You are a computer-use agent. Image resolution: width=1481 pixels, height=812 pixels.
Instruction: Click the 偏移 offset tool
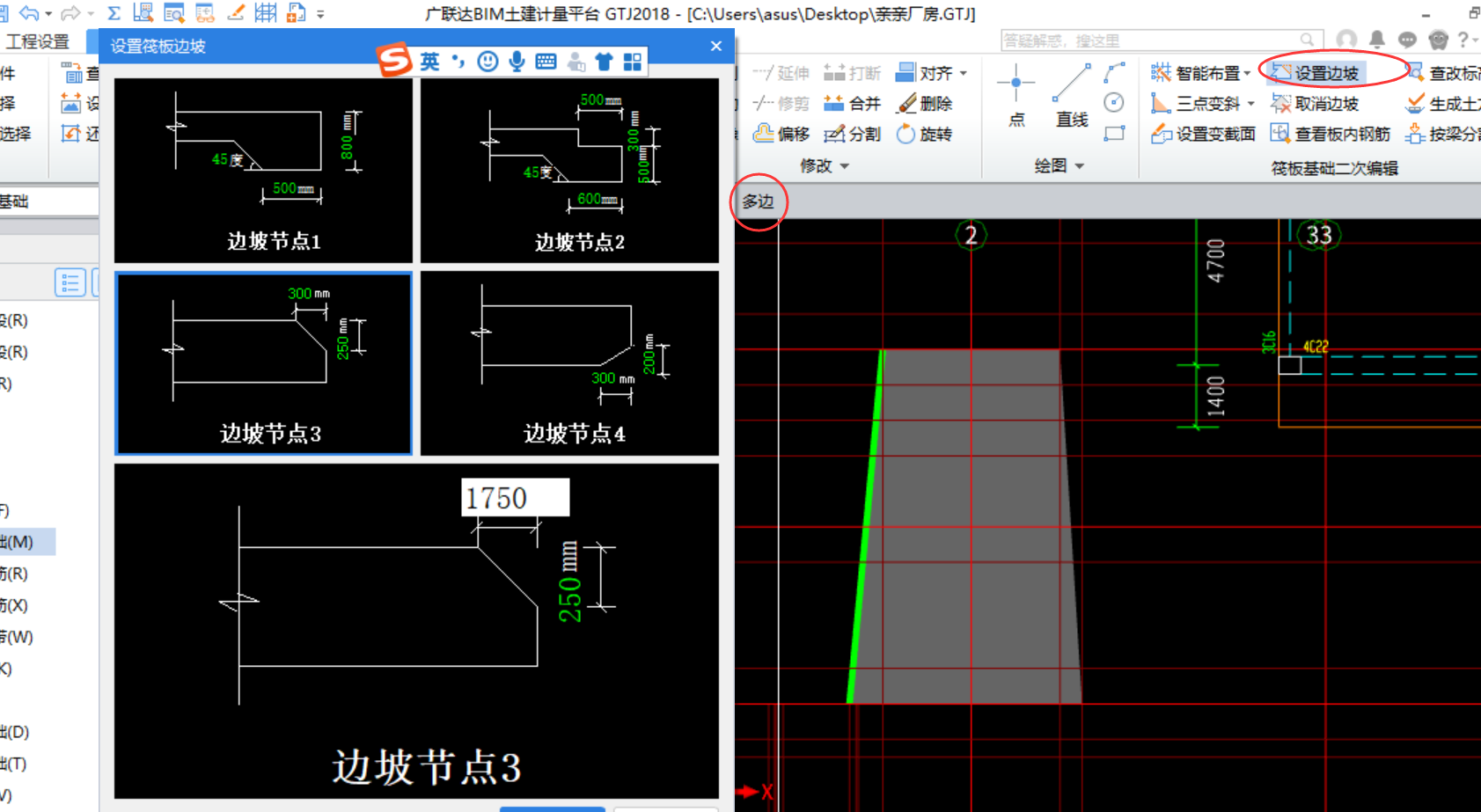pyautogui.click(x=781, y=134)
